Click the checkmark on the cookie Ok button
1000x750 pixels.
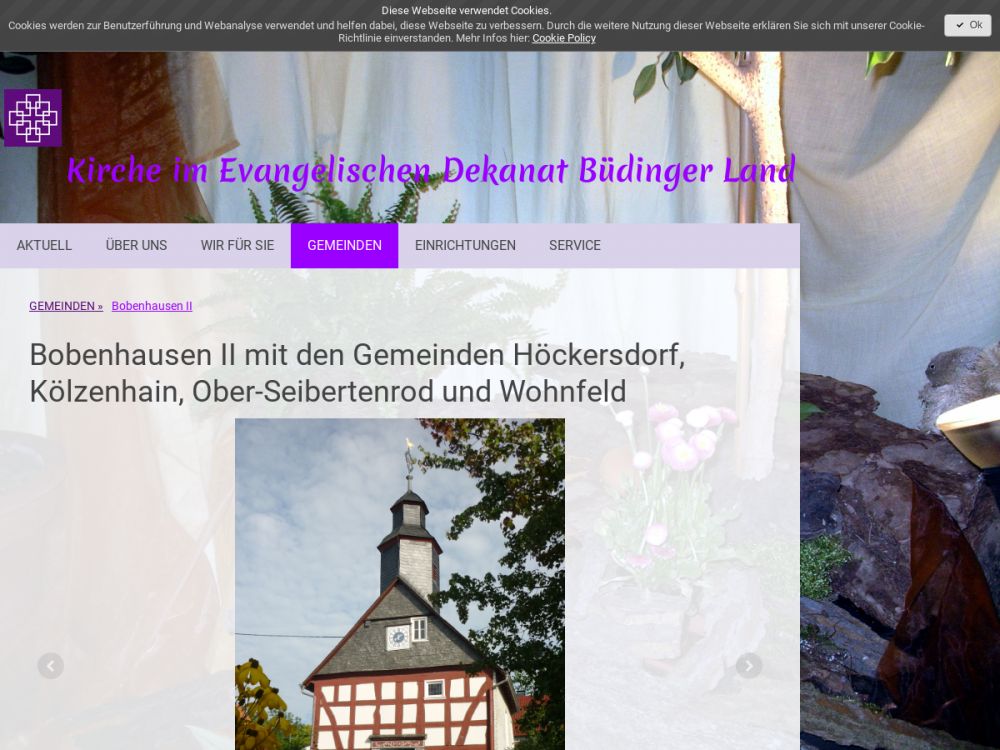(x=960, y=25)
